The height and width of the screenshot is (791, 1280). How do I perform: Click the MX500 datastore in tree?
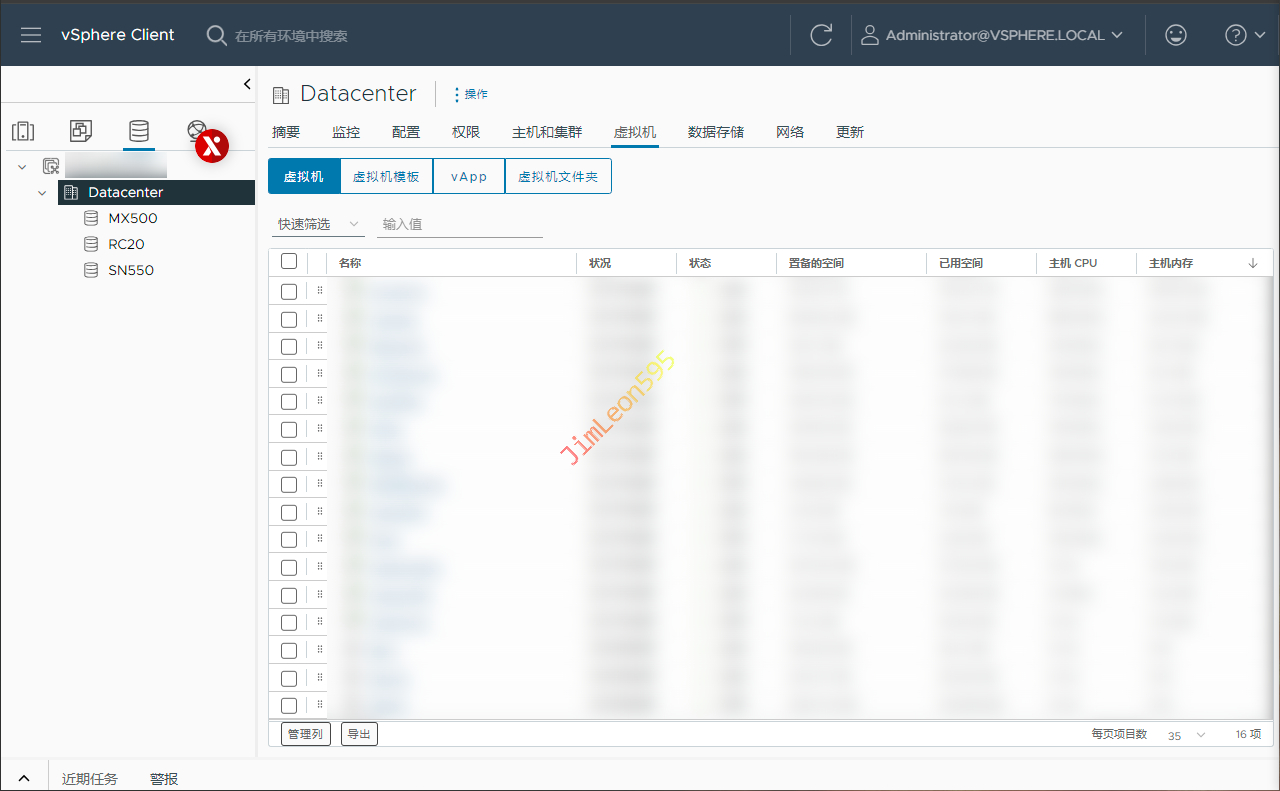[x=132, y=218]
